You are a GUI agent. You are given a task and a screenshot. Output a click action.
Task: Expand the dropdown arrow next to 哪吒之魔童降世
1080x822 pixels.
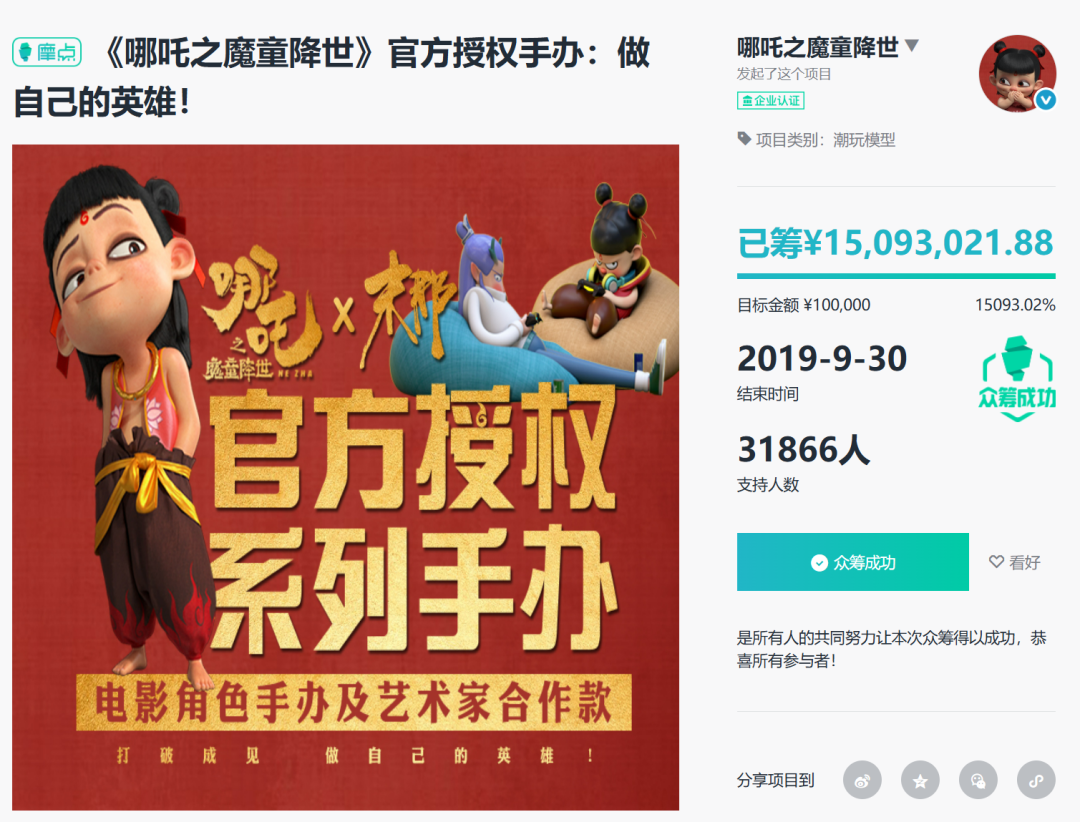911,46
